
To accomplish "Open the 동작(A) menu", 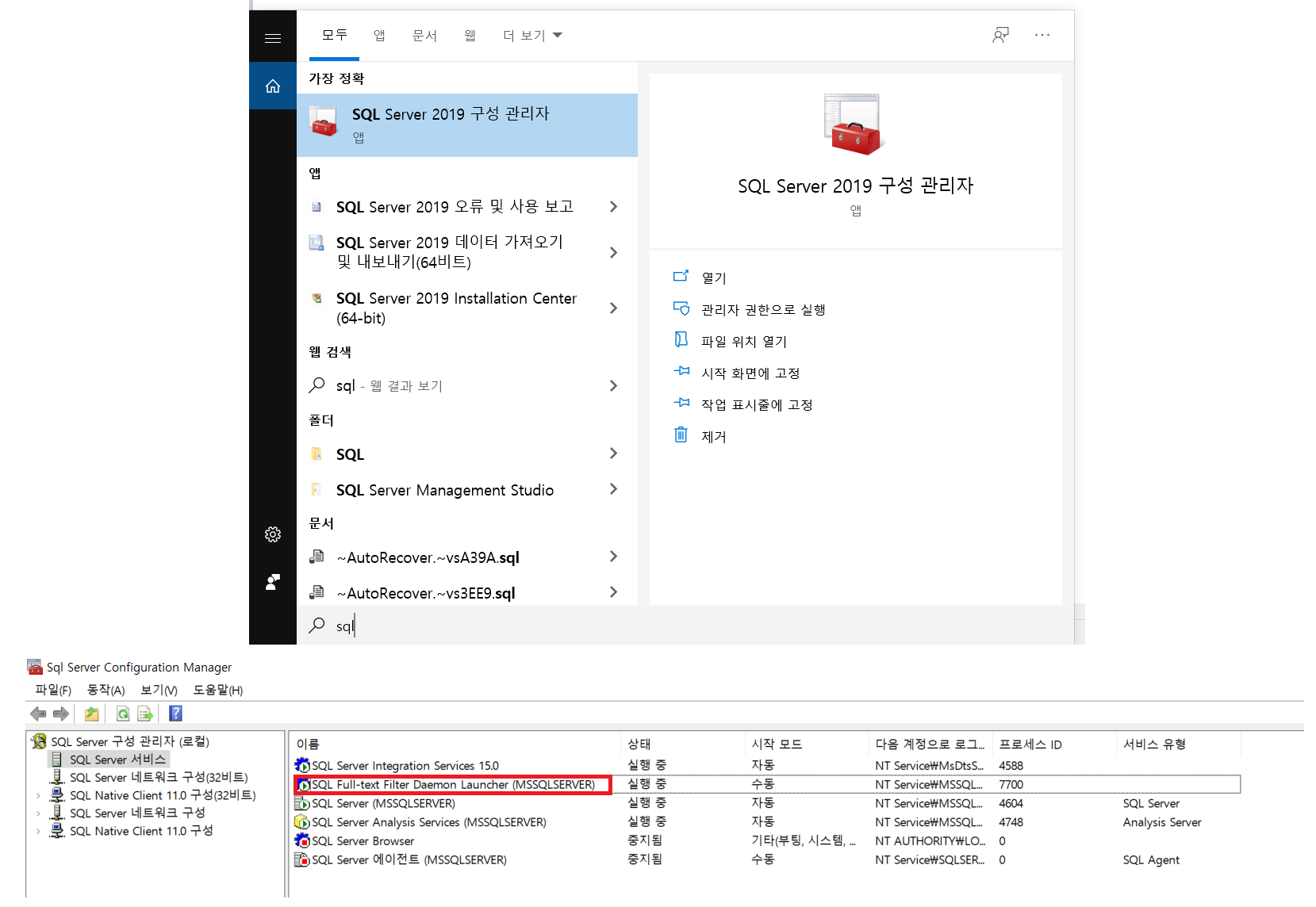I will 106,690.
